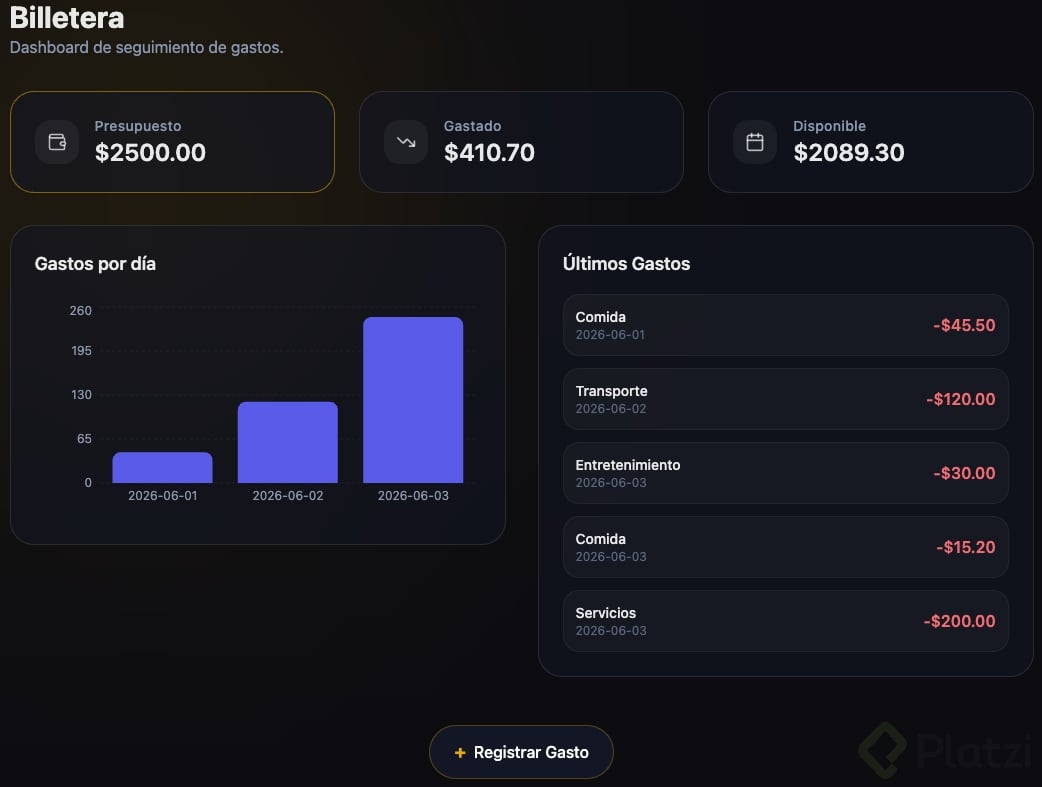Click the tallest bar for 2026-06-03

(413, 399)
